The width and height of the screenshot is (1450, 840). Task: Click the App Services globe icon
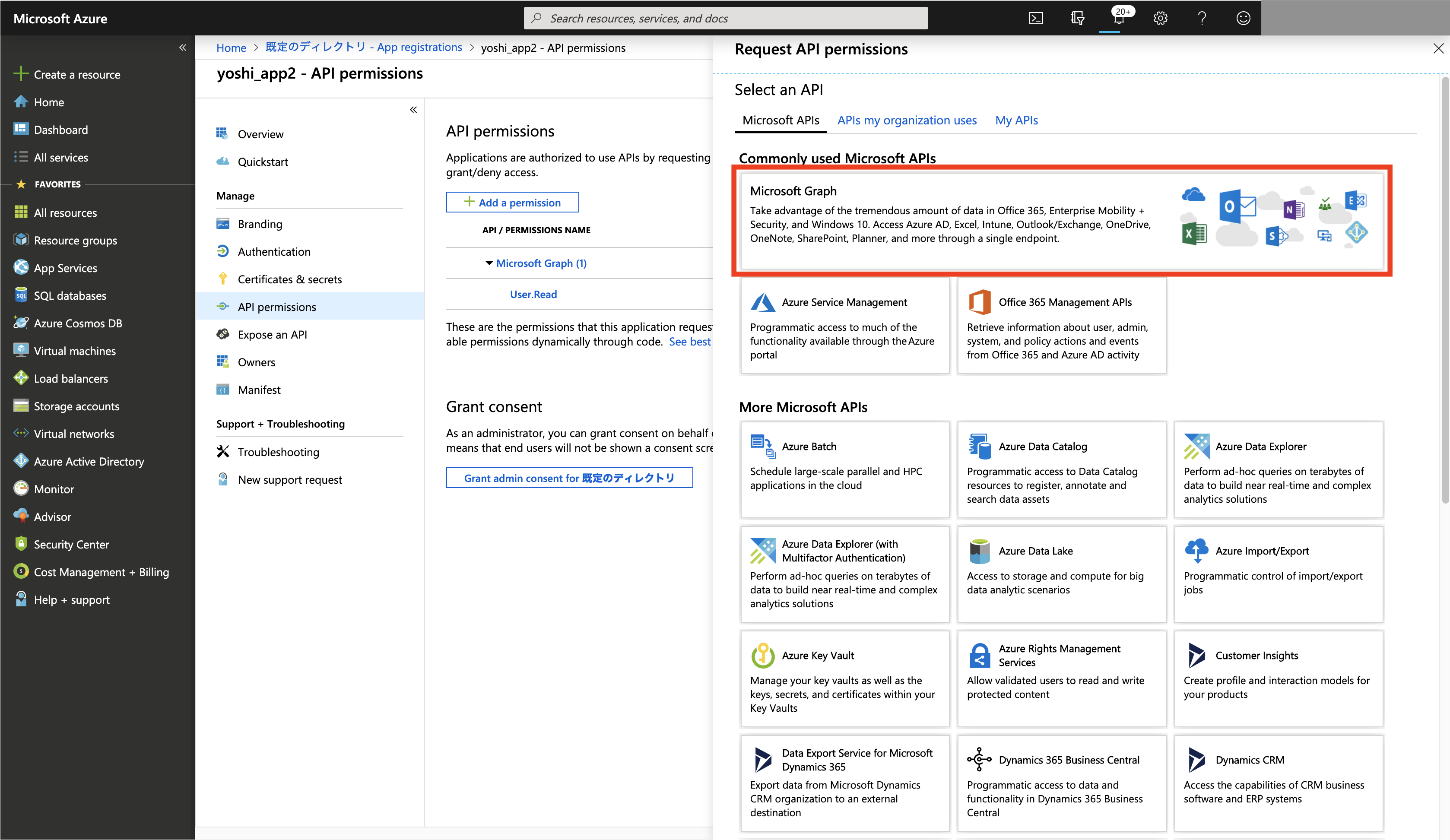coord(21,267)
